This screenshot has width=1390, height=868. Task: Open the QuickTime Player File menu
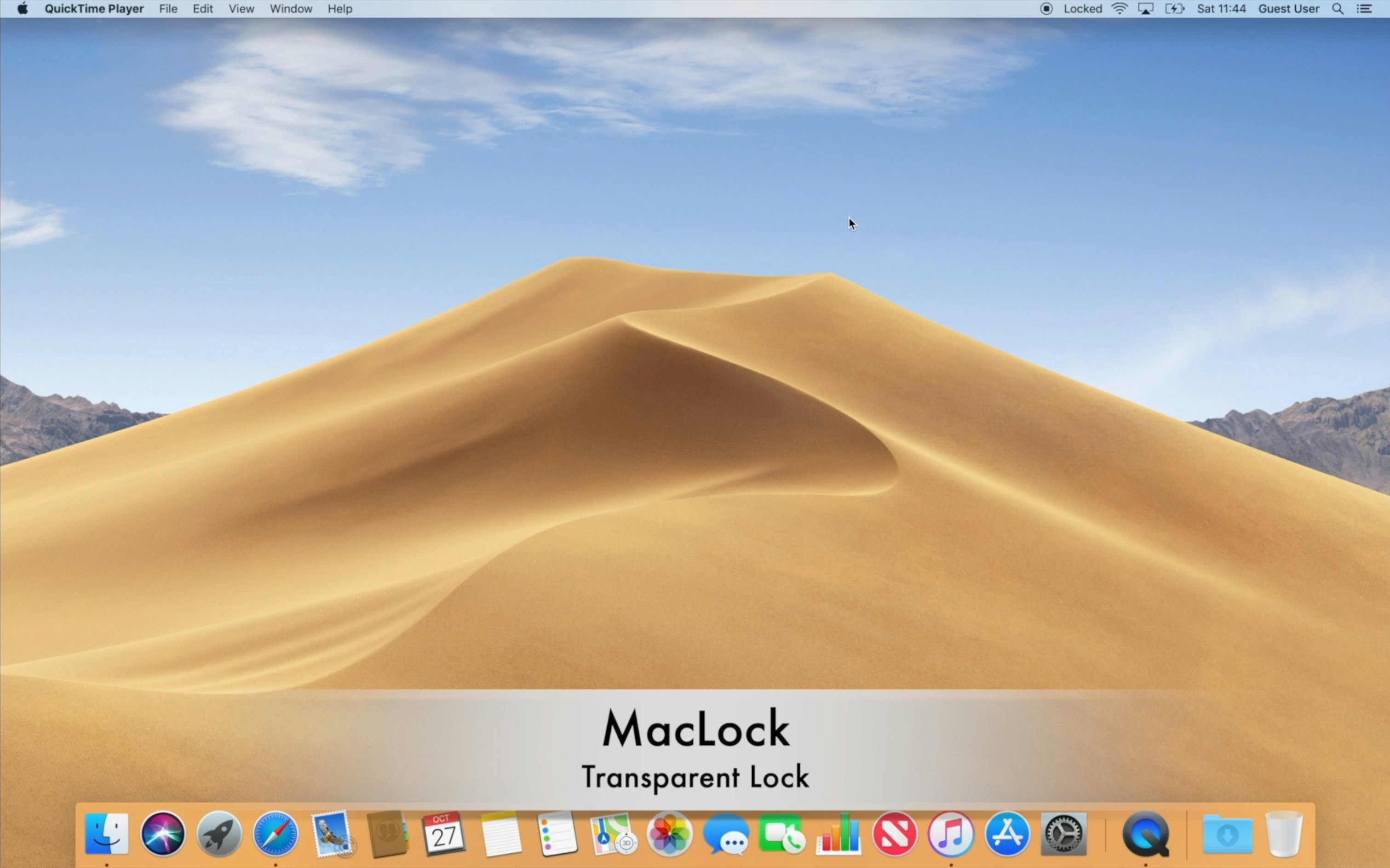tap(168, 9)
